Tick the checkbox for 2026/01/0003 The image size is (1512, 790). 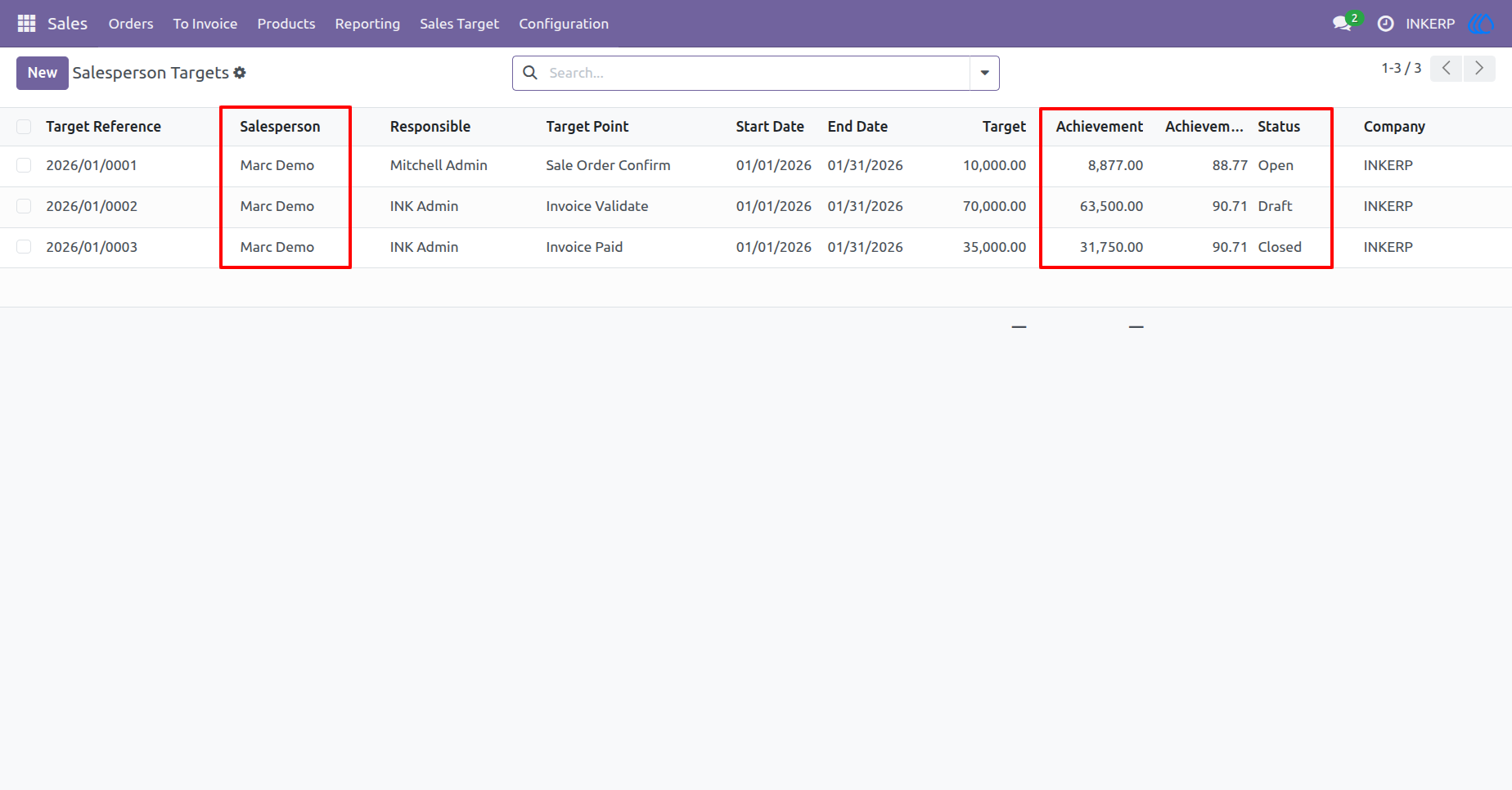click(24, 247)
